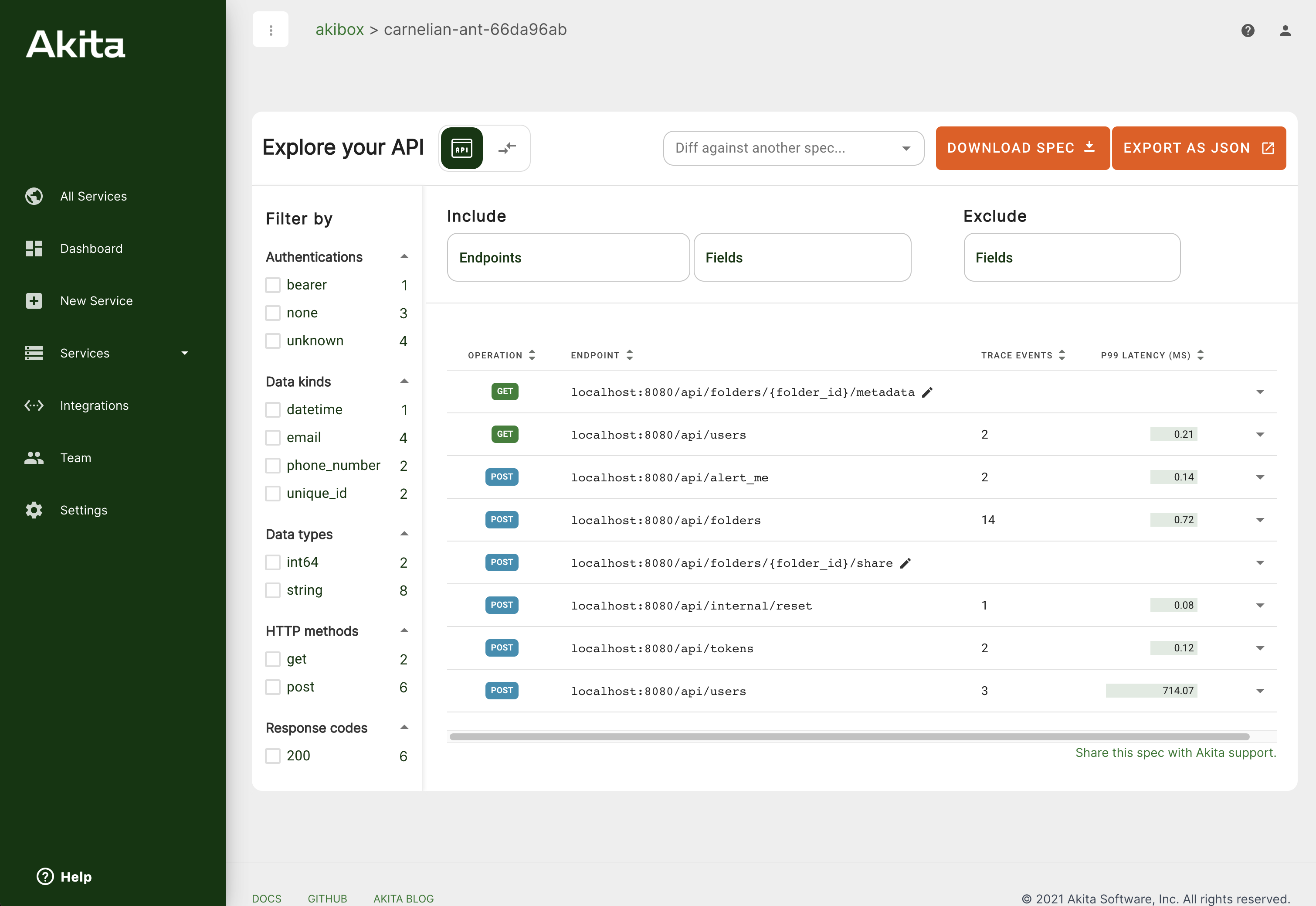The height and width of the screenshot is (906, 1316).
Task: Click Share this spec with Akita support
Action: [x=1175, y=753]
